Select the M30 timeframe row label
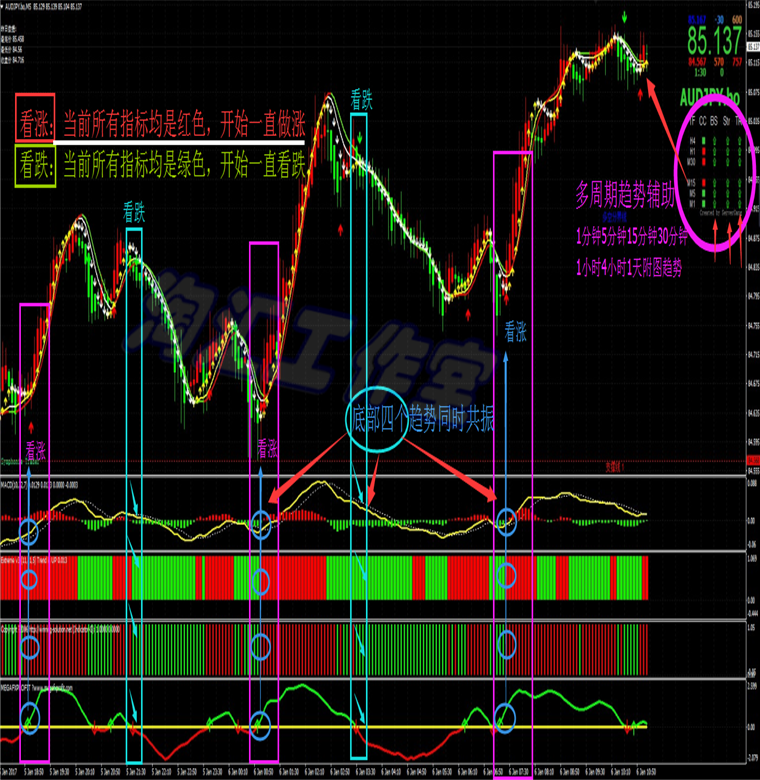 pyautogui.click(x=691, y=162)
